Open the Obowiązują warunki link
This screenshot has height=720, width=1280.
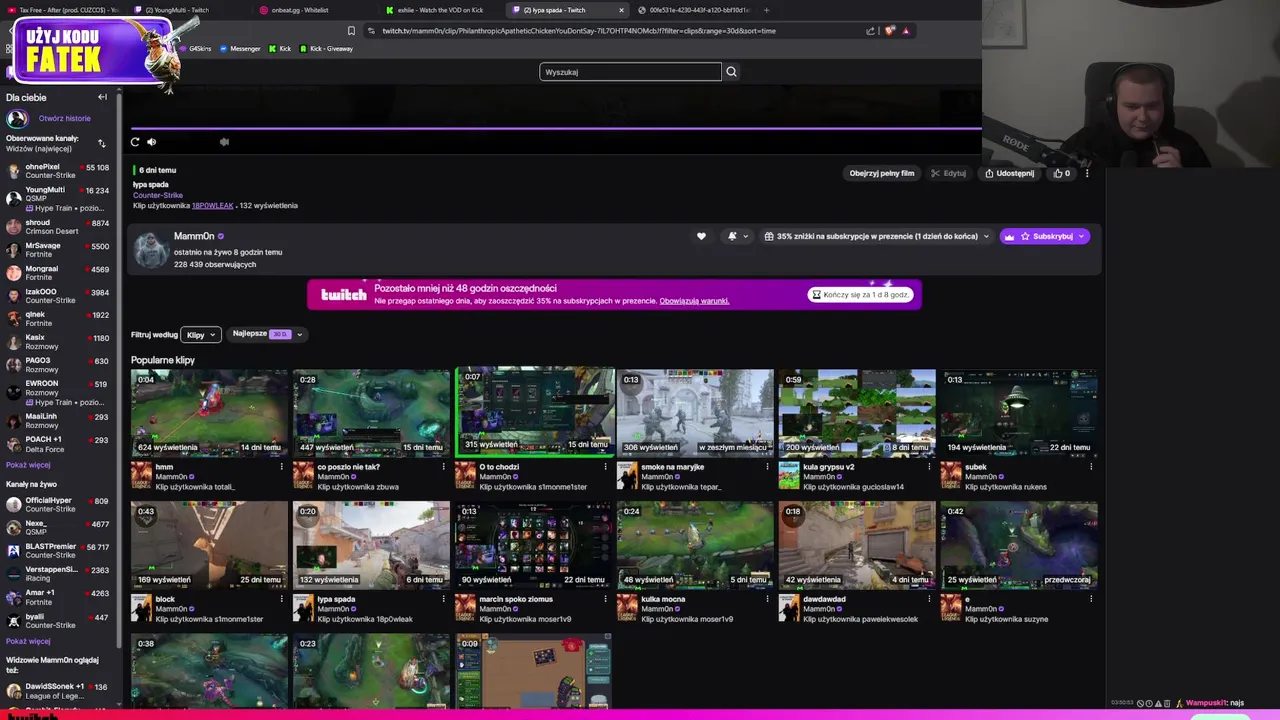point(694,301)
